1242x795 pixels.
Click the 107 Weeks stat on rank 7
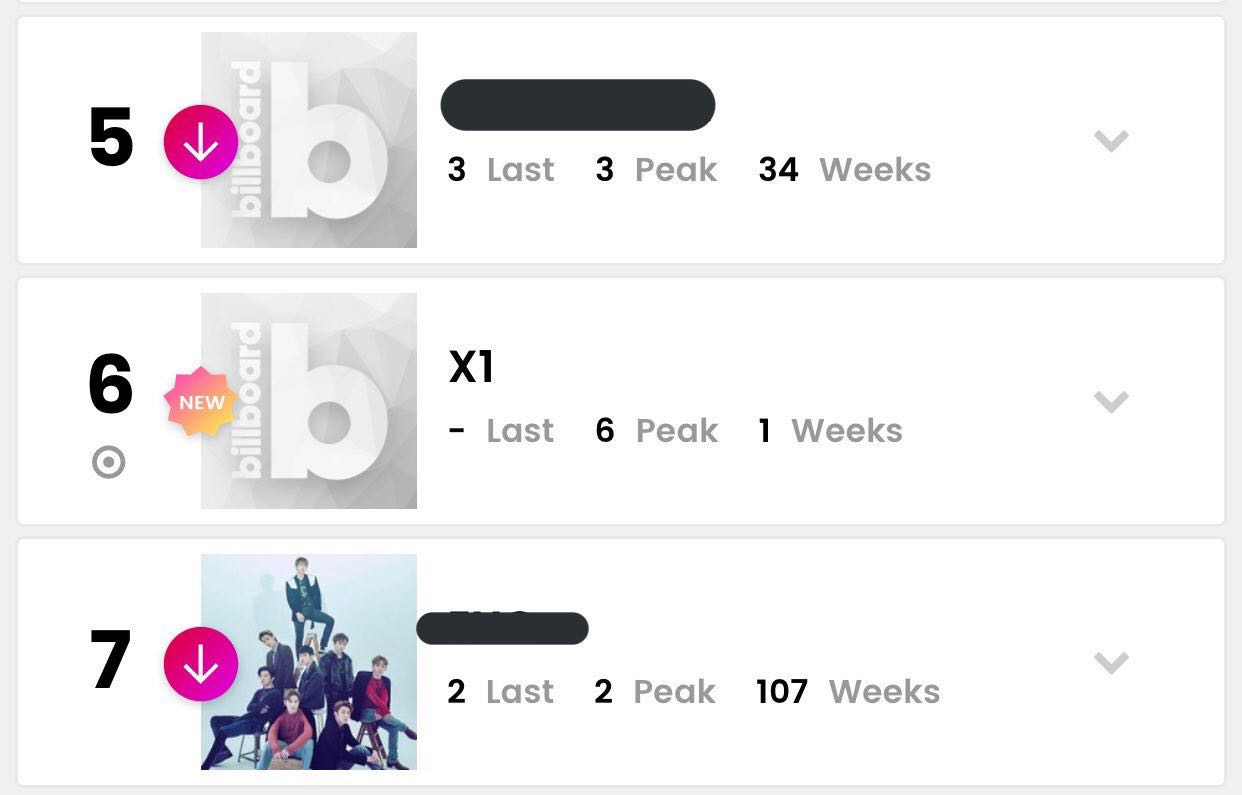coord(848,692)
